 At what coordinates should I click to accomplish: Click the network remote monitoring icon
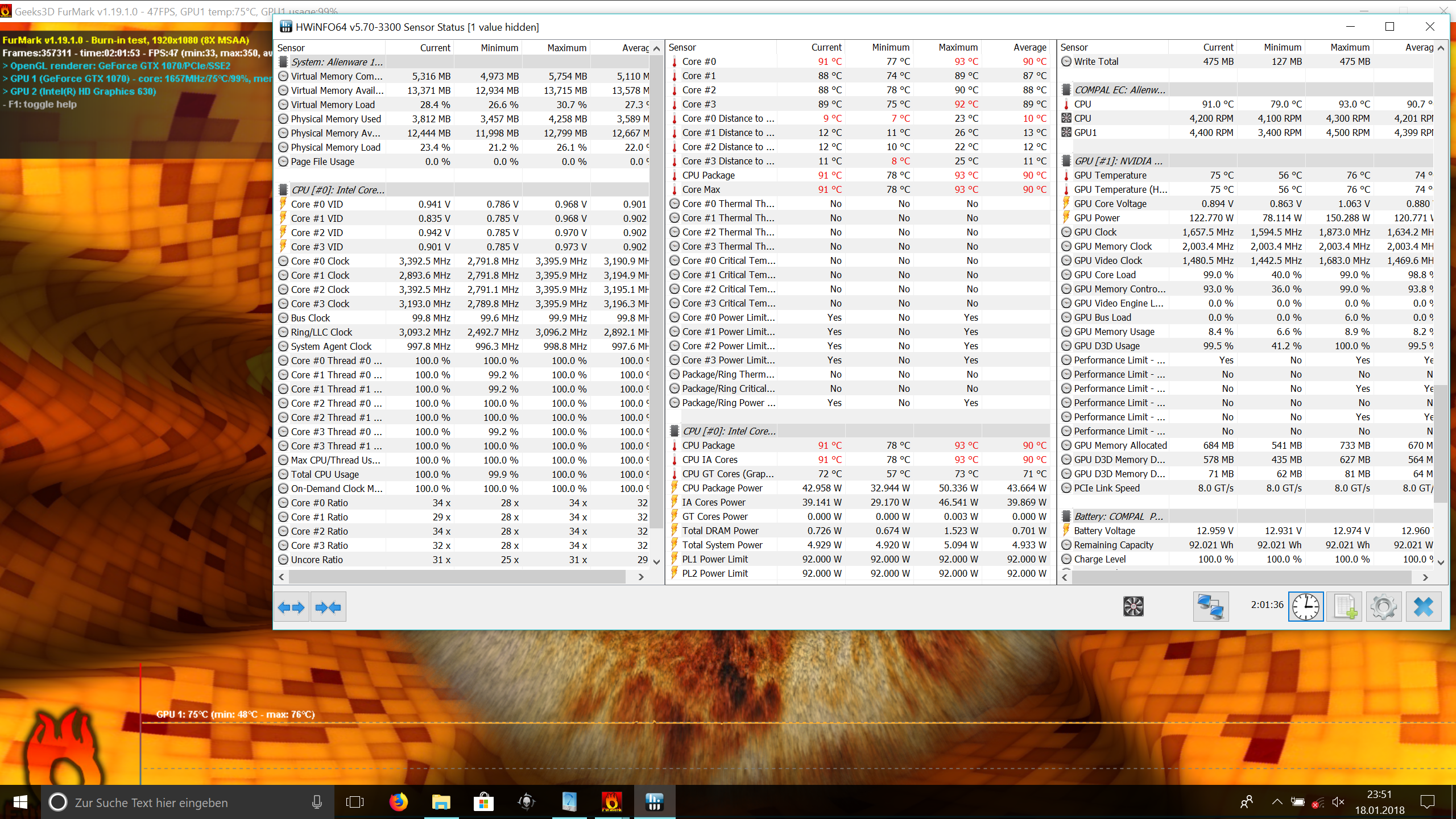click(x=1210, y=607)
